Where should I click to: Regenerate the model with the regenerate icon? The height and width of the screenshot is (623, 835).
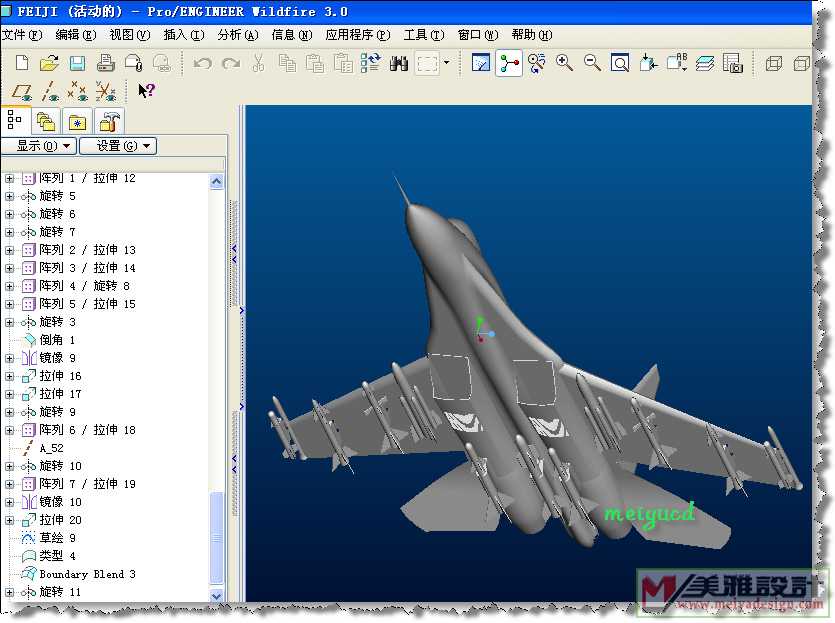point(371,63)
